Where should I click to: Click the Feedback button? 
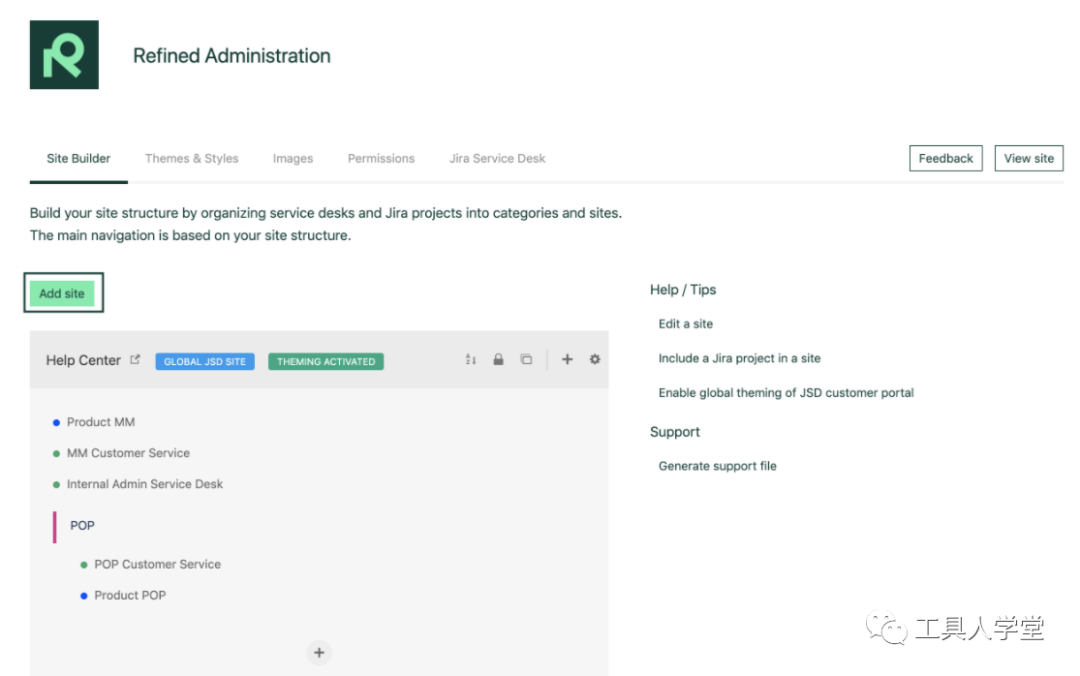(946, 158)
